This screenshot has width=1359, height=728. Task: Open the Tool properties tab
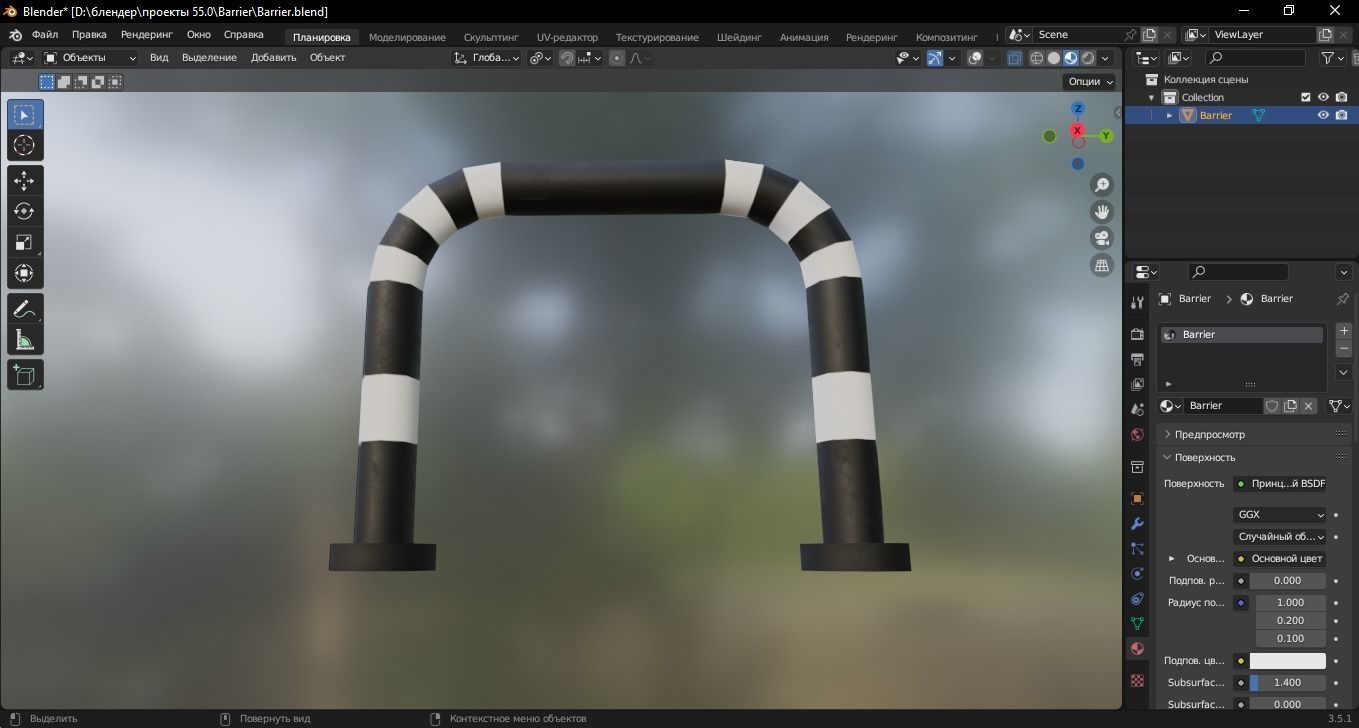[x=1137, y=303]
